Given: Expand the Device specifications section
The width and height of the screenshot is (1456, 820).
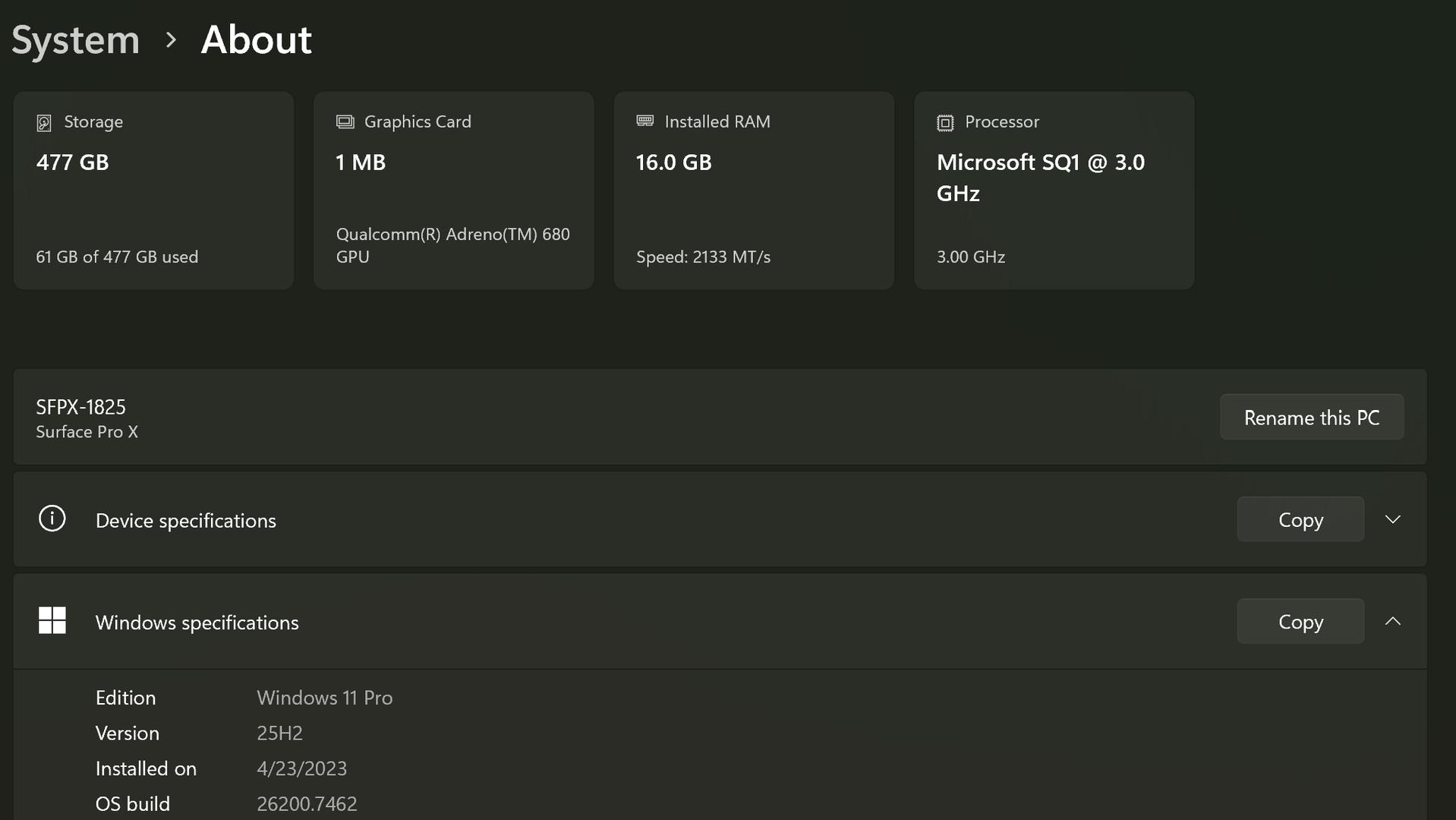Looking at the screenshot, I should pos(1392,520).
